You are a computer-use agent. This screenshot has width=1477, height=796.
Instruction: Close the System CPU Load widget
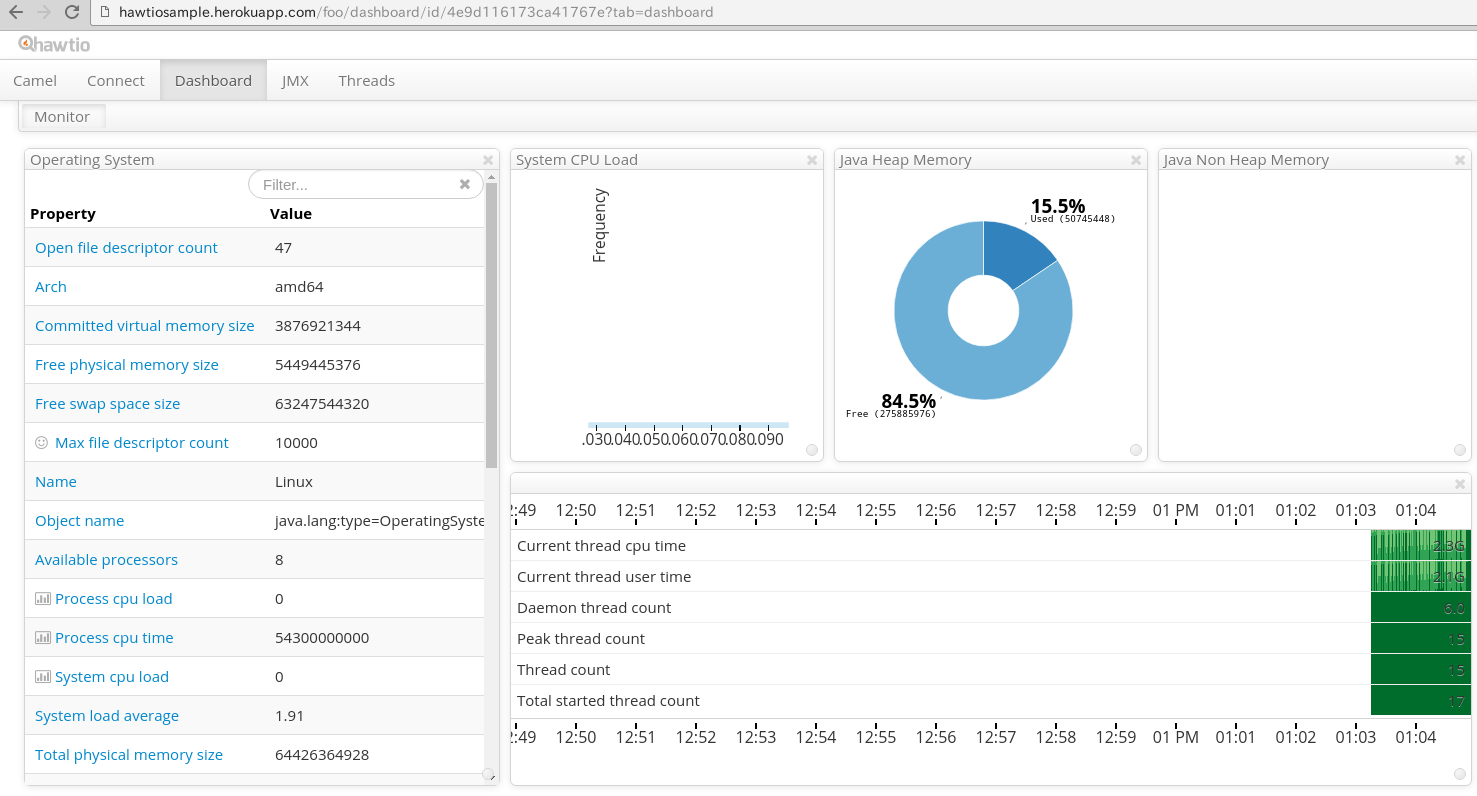811,159
